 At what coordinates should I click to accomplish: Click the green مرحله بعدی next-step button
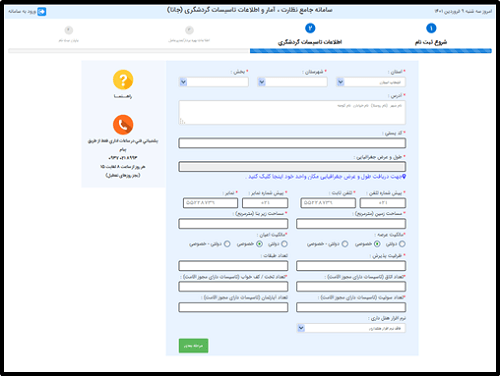click(x=193, y=346)
